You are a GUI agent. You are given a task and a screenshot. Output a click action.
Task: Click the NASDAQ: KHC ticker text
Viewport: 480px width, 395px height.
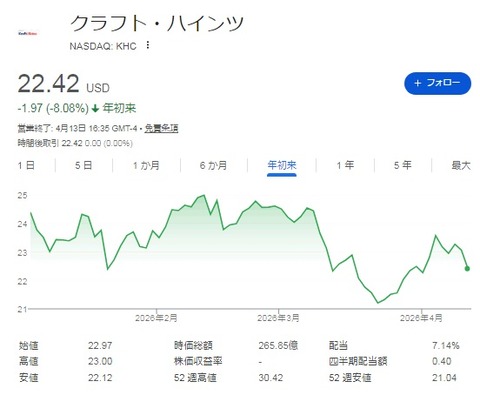click(x=103, y=46)
